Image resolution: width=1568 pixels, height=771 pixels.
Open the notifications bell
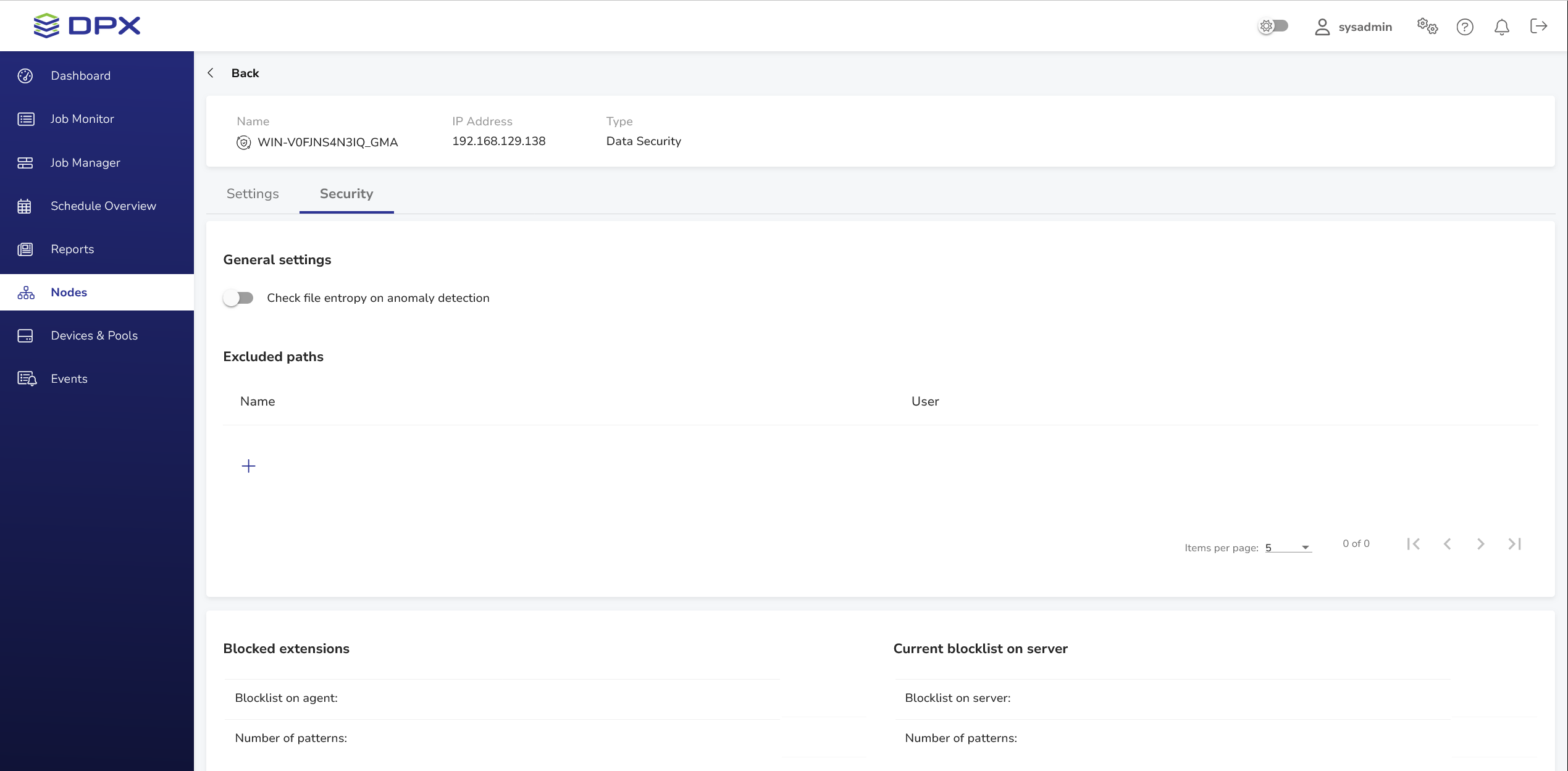pos(1501,27)
